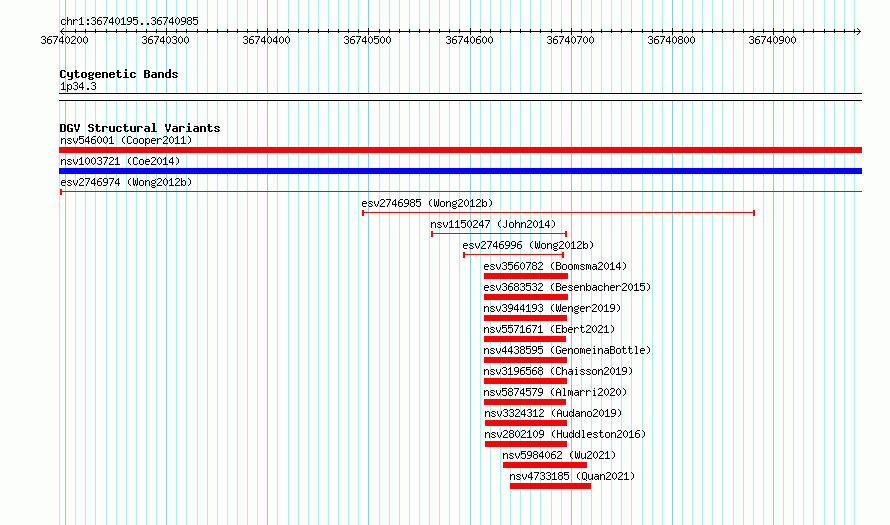Image resolution: width=890 pixels, height=525 pixels.
Task: Open nsv5874579 (Almarri2020) variant label
Action: (555, 392)
